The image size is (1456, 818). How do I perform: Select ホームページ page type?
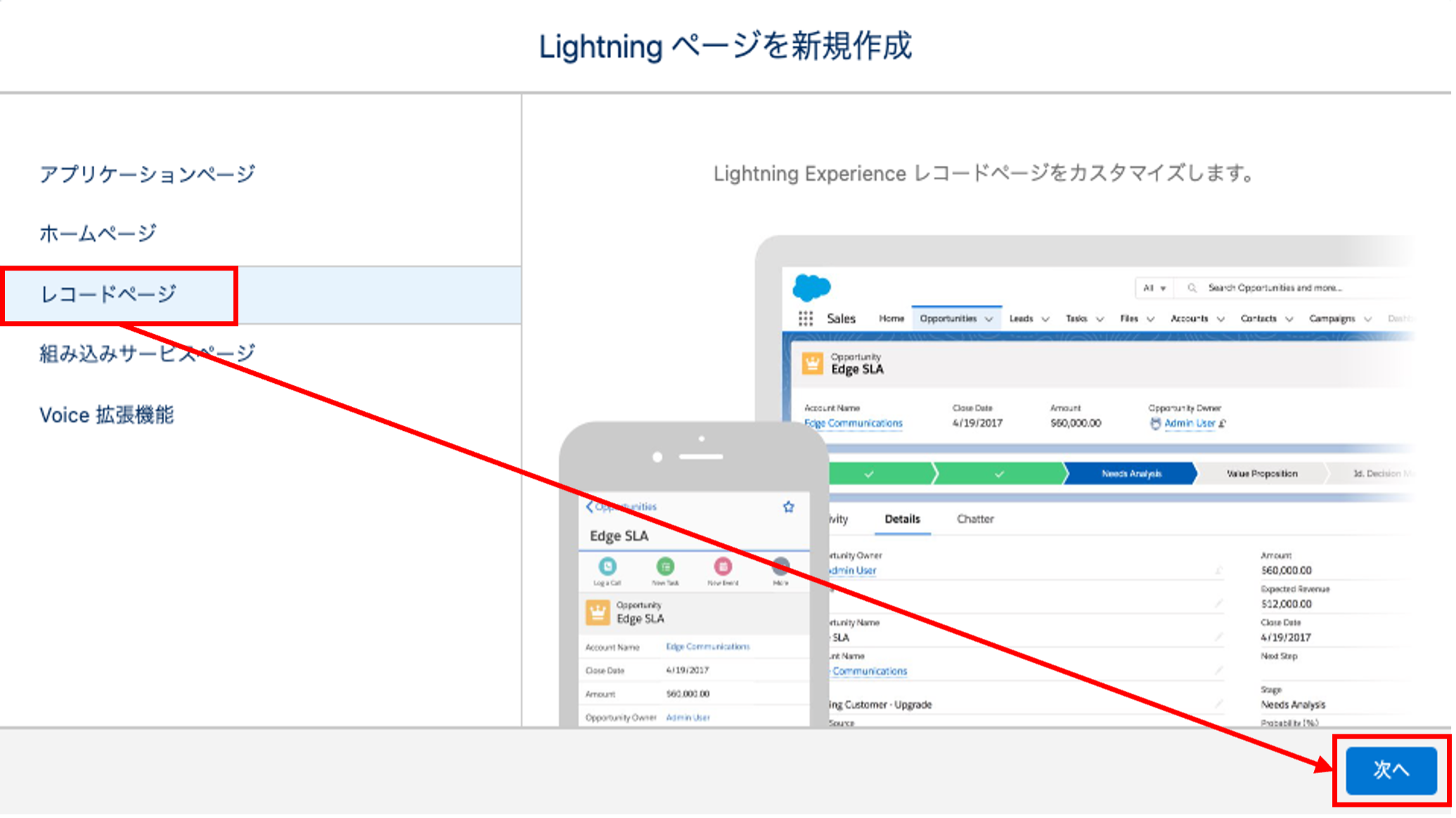(98, 233)
